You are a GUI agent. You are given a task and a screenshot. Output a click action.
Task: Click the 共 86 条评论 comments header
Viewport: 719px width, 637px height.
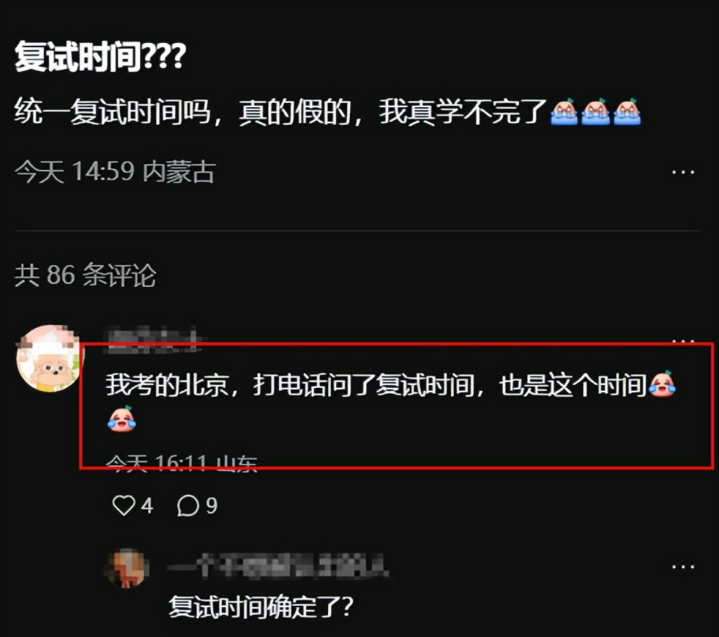85,275
